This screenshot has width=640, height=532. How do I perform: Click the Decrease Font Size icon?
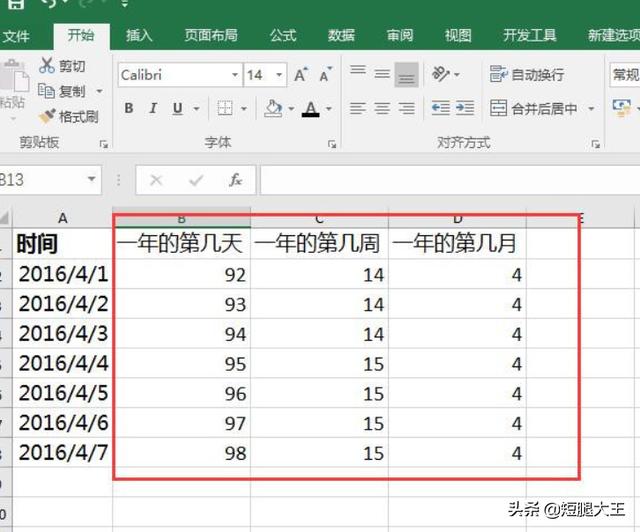[x=326, y=75]
